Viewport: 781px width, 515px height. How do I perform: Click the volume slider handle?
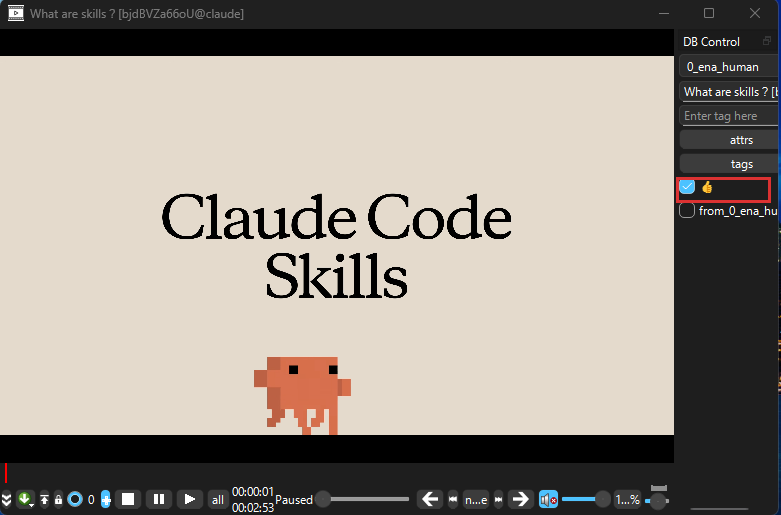[602, 499]
